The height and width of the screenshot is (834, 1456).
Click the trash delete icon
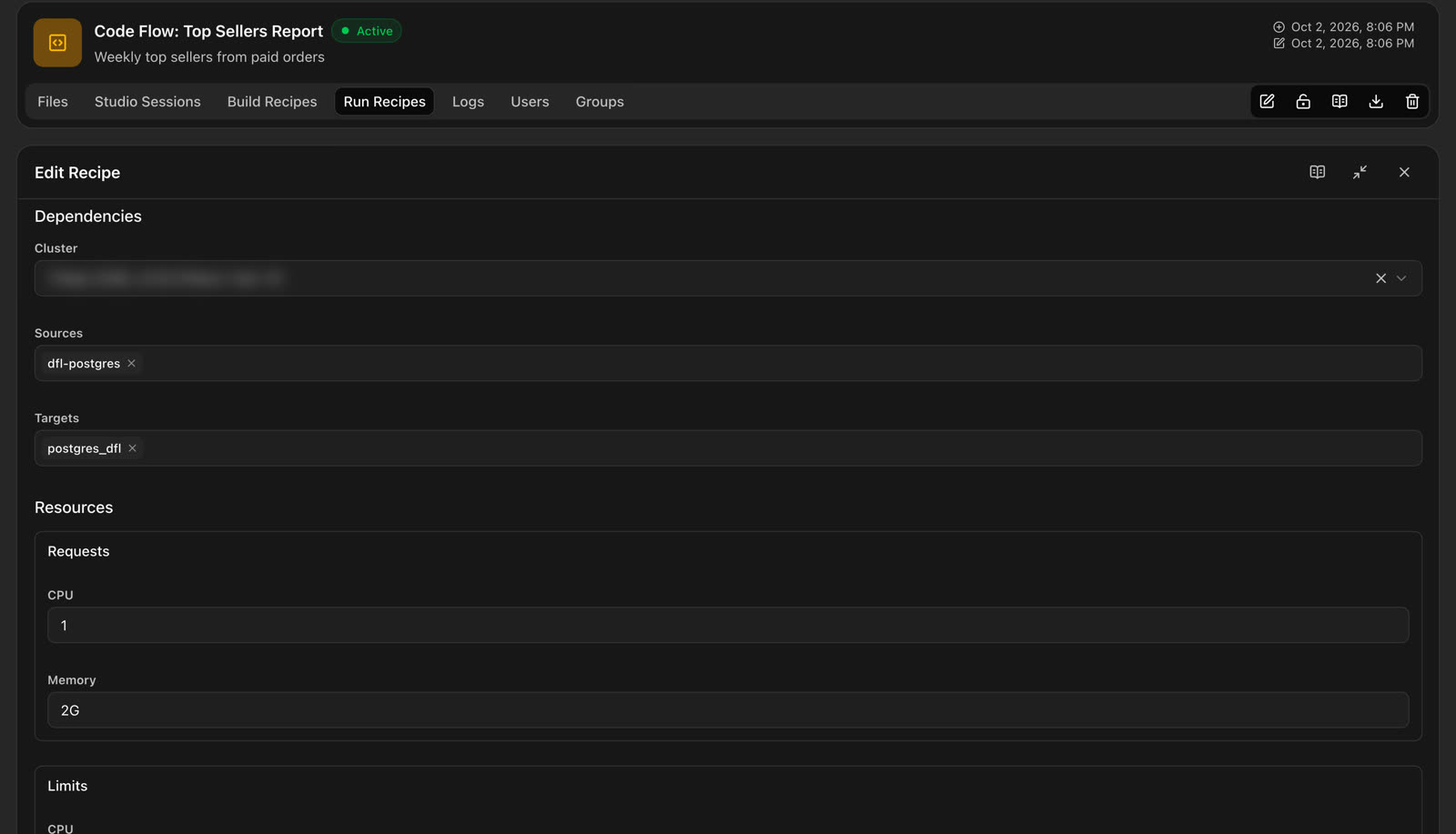click(1412, 101)
